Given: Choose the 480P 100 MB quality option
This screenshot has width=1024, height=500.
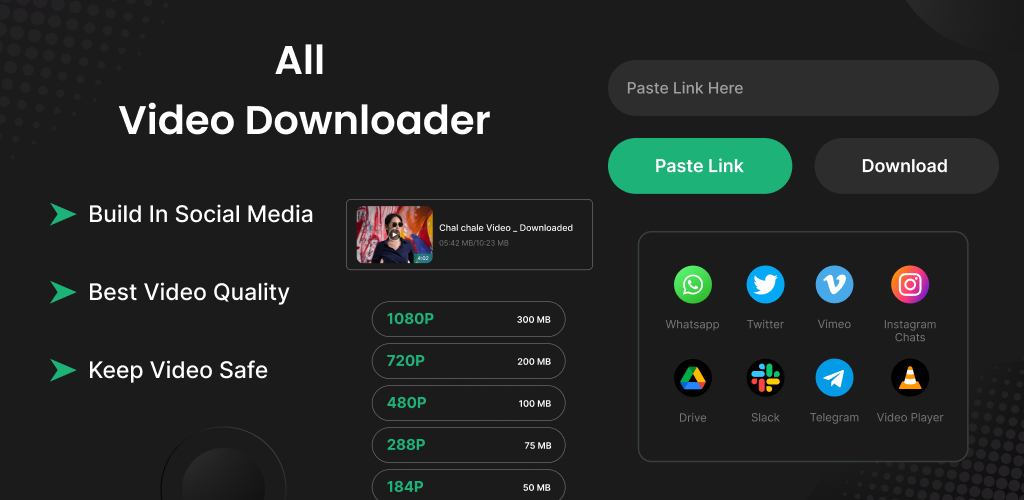Looking at the screenshot, I should point(468,403).
